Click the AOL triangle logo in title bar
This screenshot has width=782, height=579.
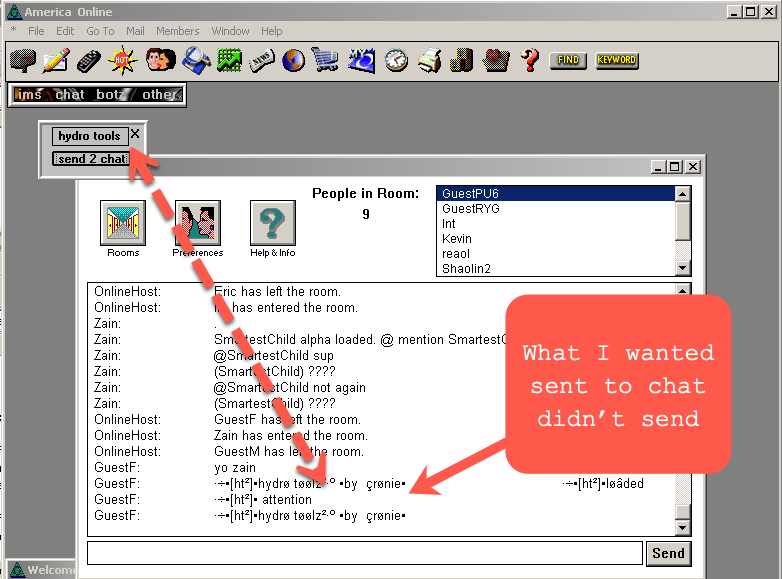pyautogui.click(x=14, y=11)
